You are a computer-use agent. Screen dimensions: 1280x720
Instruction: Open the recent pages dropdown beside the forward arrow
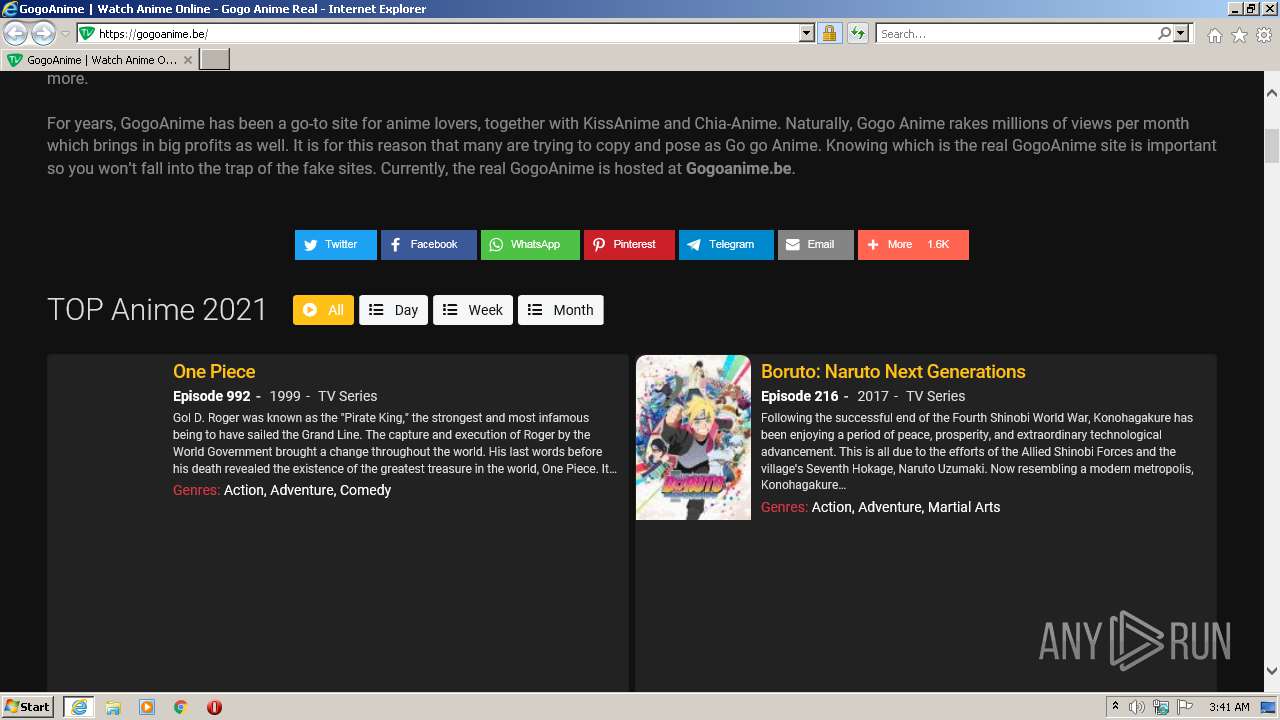tap(65, 34)
